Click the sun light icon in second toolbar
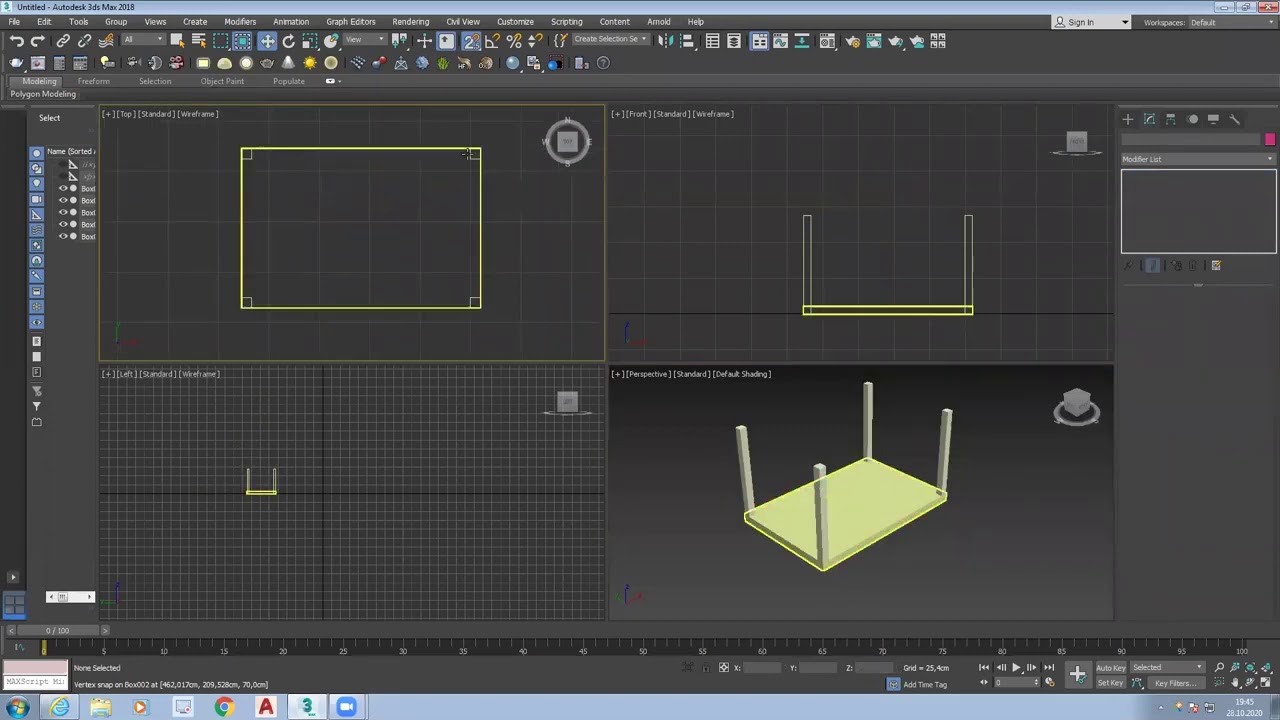Screen dimensions: 1280x720 [x=310, y=63]
